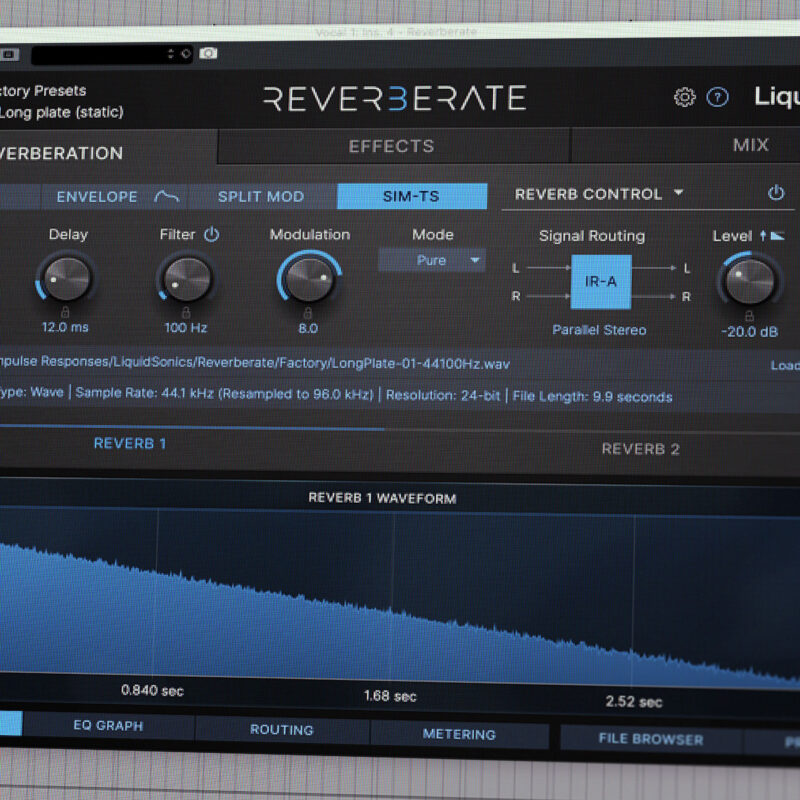Click the Filter knob
The width and height of the screenshot is (800, 800).
tap(187, 279)
